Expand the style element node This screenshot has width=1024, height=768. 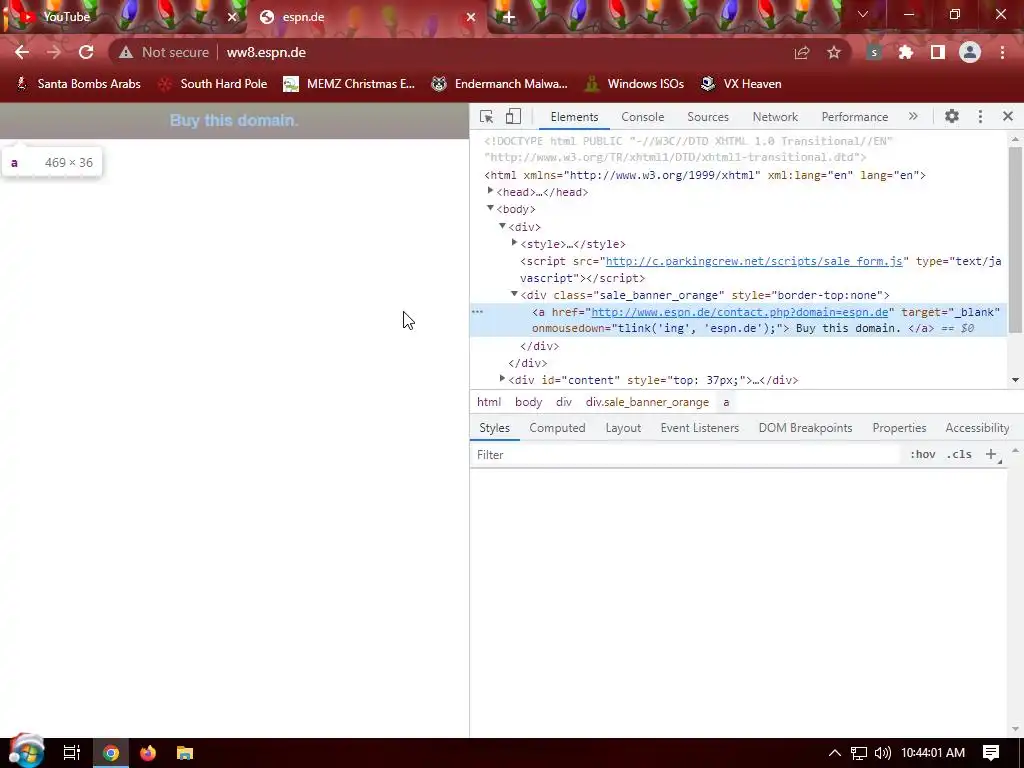pos(515,242)
